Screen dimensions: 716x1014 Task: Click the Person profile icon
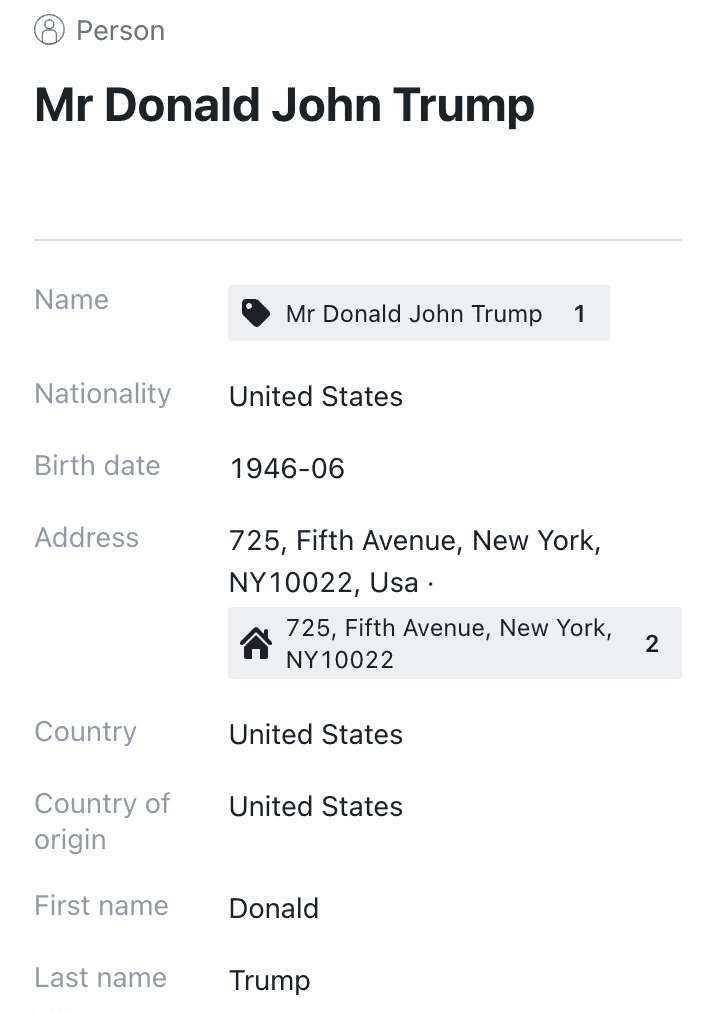click(49, 30)
